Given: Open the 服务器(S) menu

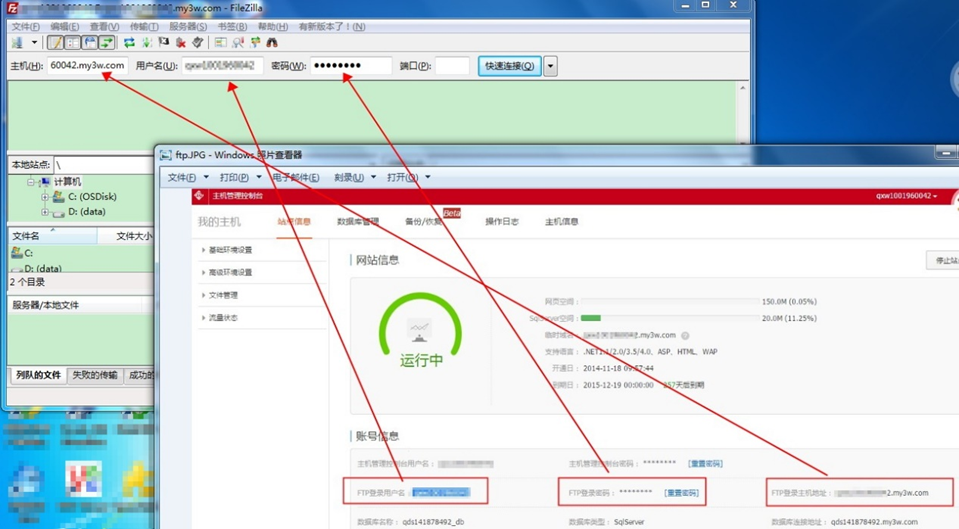Looking at the screenshot, I should click(x=188, y=26).
